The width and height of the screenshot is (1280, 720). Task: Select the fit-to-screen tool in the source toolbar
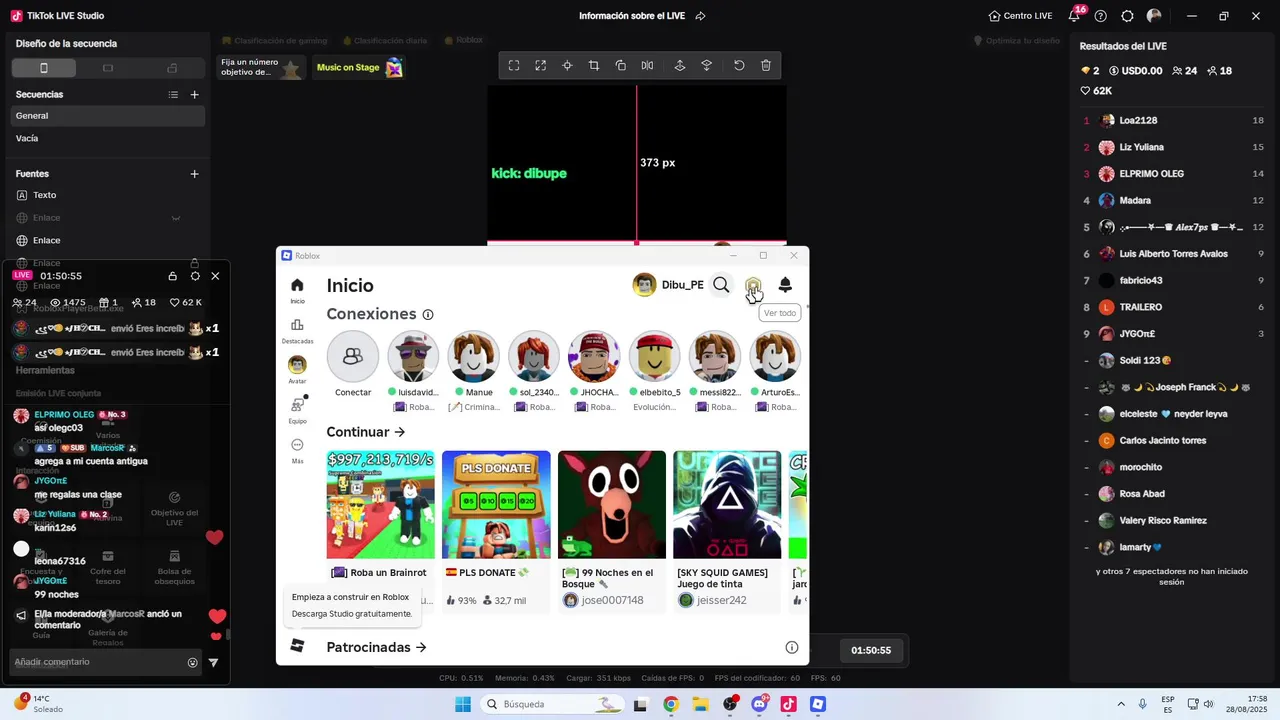coord(514,66)
